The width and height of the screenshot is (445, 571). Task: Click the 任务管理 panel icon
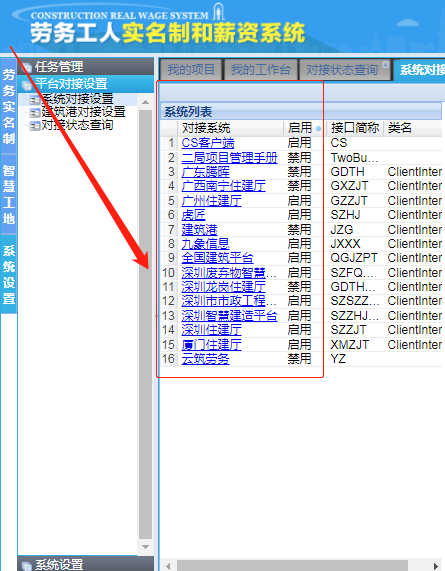point(26,67)
